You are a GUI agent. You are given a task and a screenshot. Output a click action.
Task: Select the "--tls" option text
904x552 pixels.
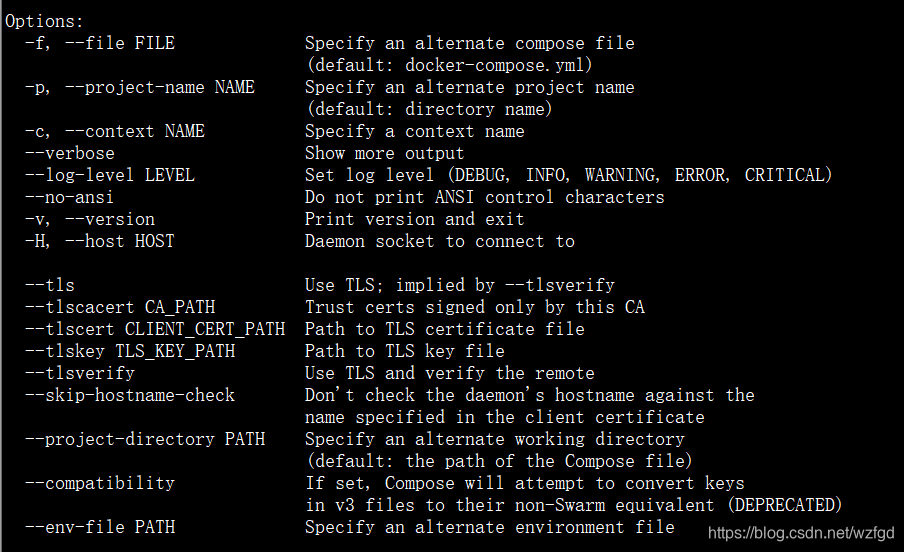[x=50, y=285]
